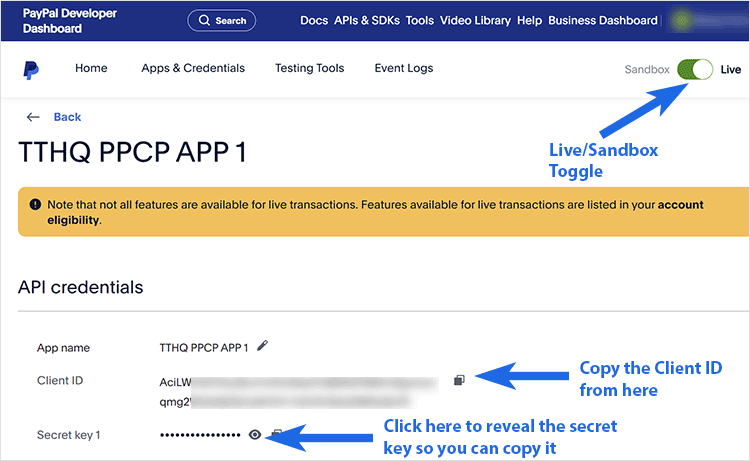This screenshot has height=461, width=750.
Task: Reveal Secret key 1 with eye icon
Action: [x=255, y=434]
